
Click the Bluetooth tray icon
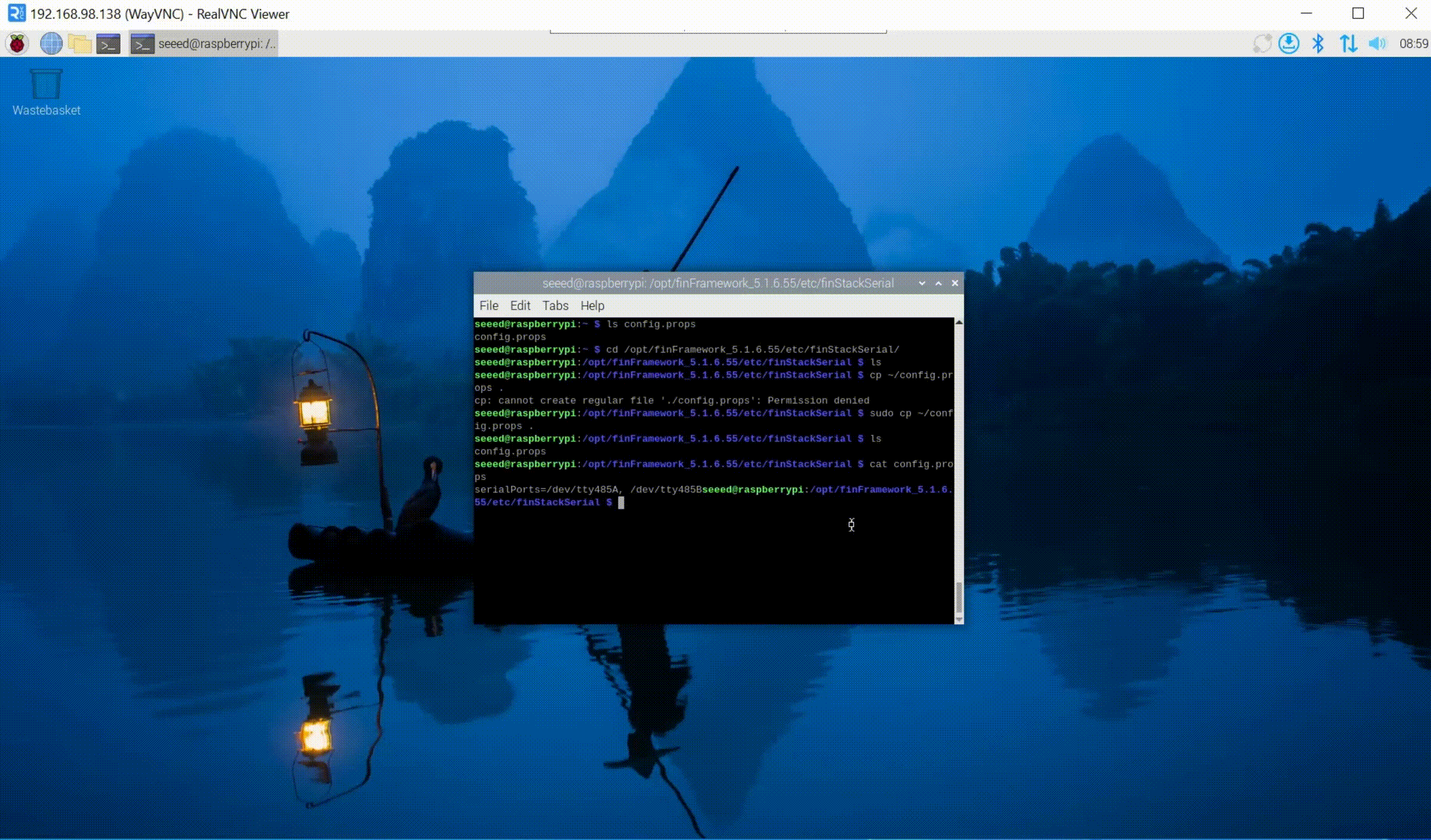point(1318,44)
